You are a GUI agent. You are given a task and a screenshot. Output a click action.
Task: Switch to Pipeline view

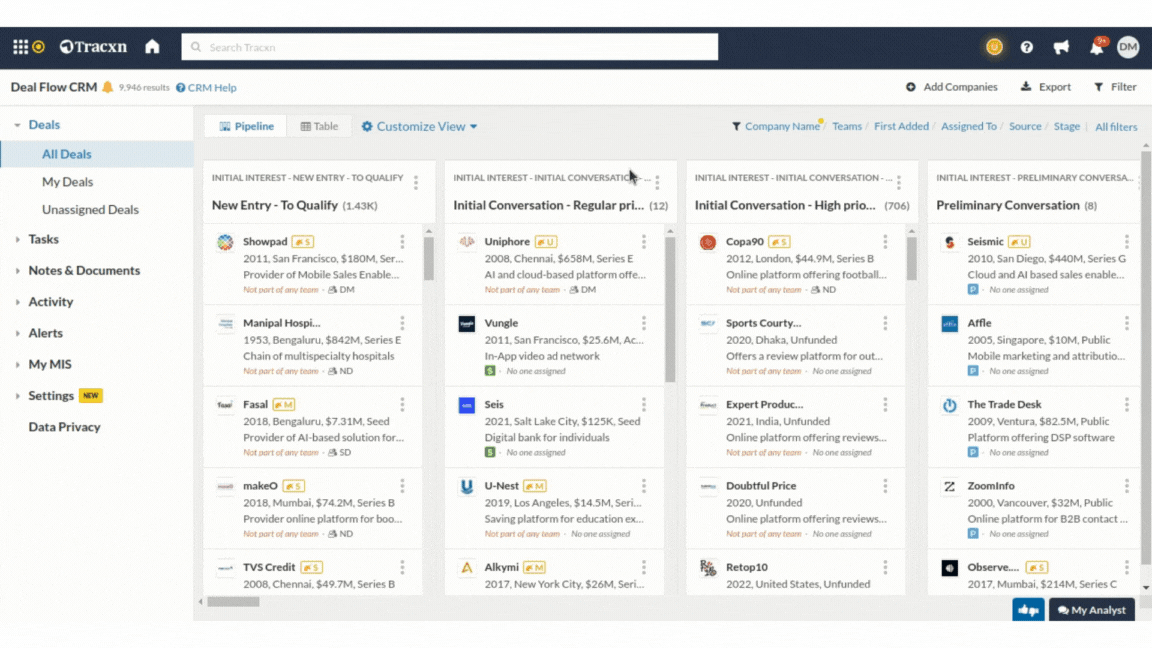(245, 126)
